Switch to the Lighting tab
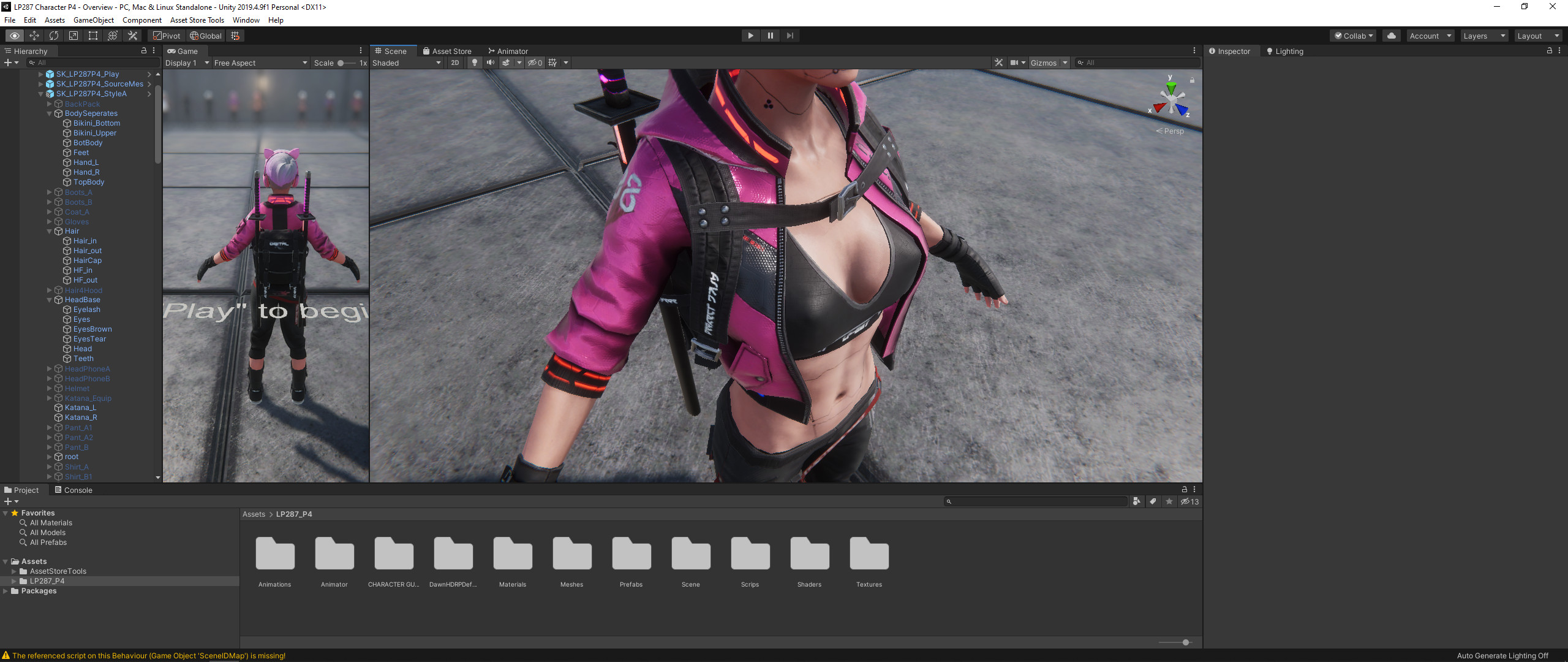 click(1285, 51)
